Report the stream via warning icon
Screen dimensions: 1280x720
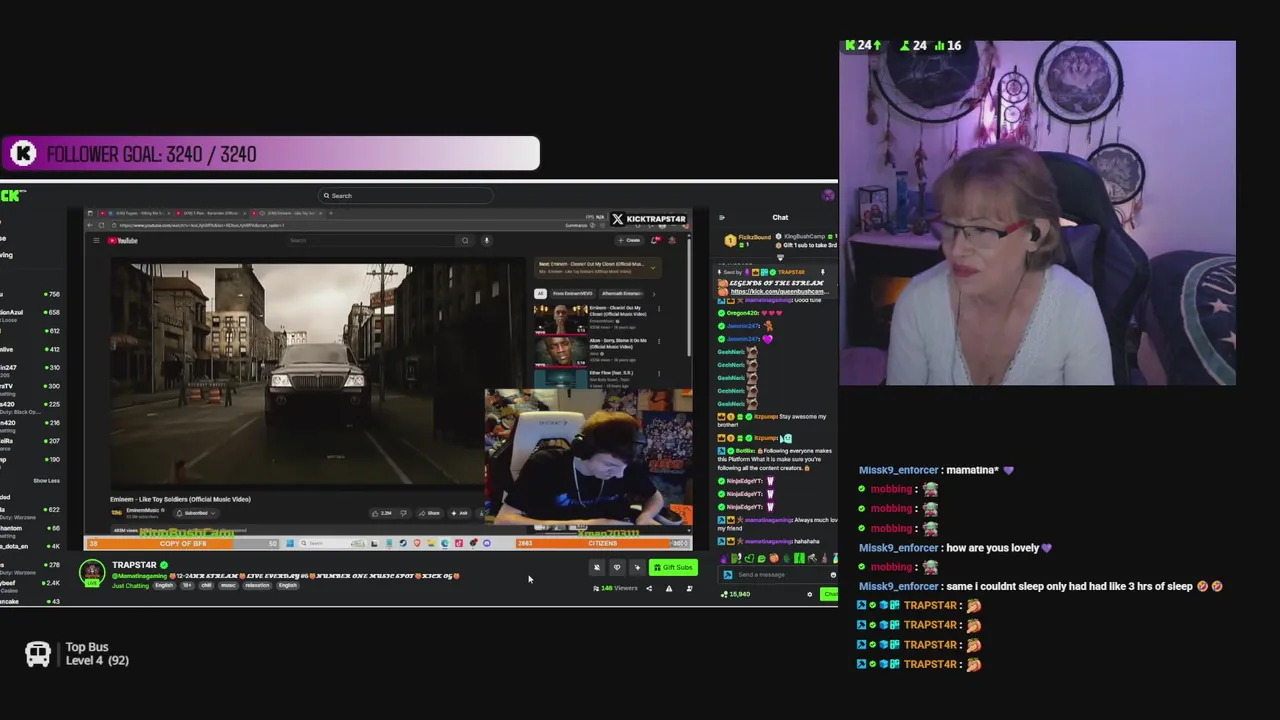(669, 589)
